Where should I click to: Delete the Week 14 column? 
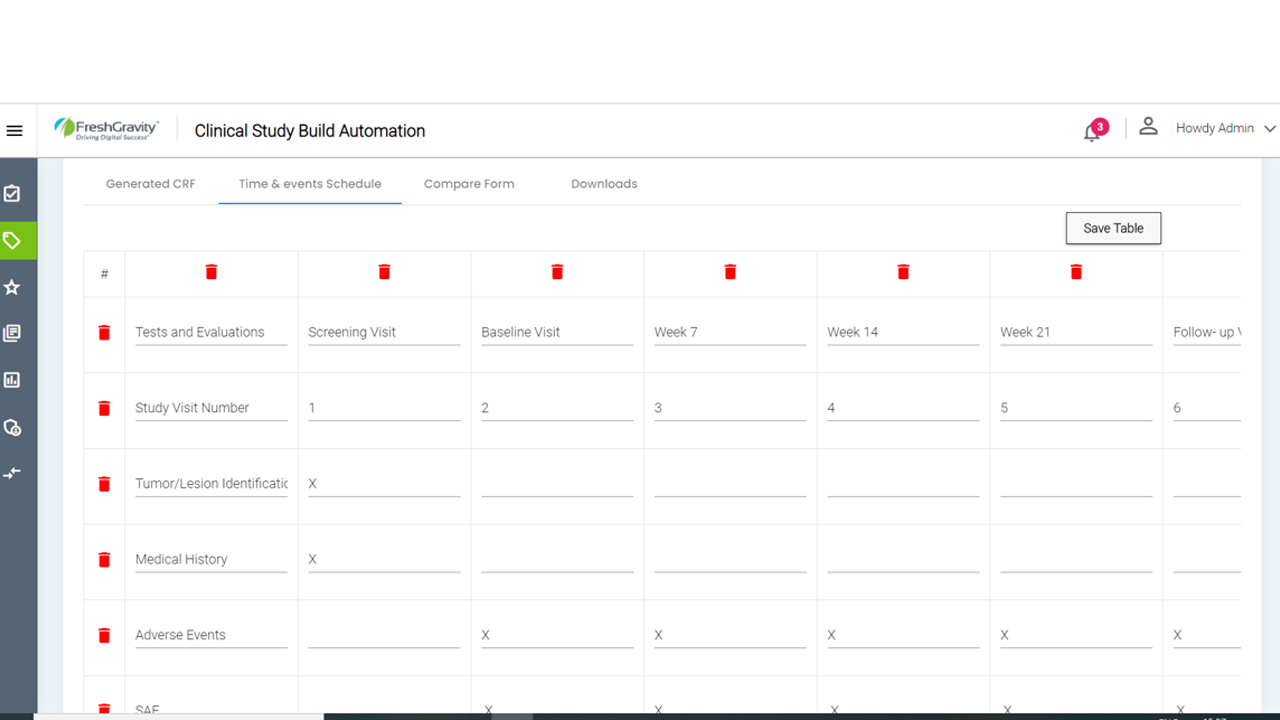903,272
